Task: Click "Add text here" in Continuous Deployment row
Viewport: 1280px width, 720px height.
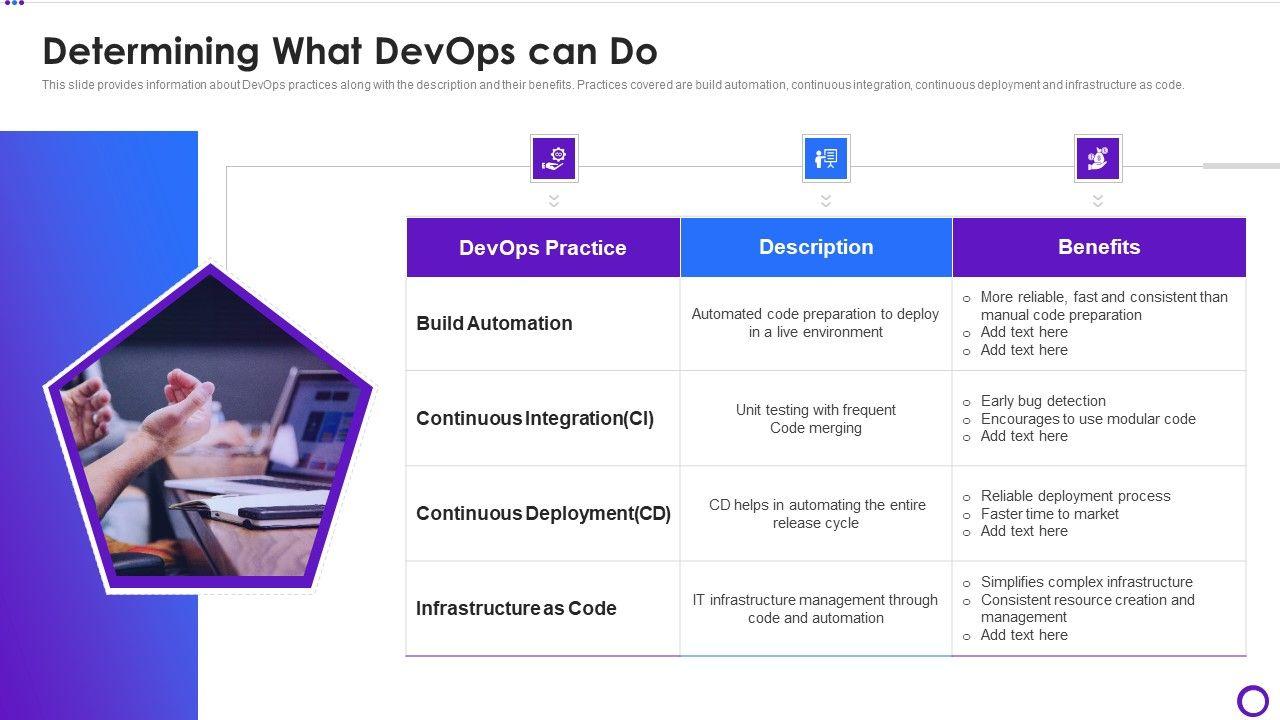Action: pos(1024,531)
